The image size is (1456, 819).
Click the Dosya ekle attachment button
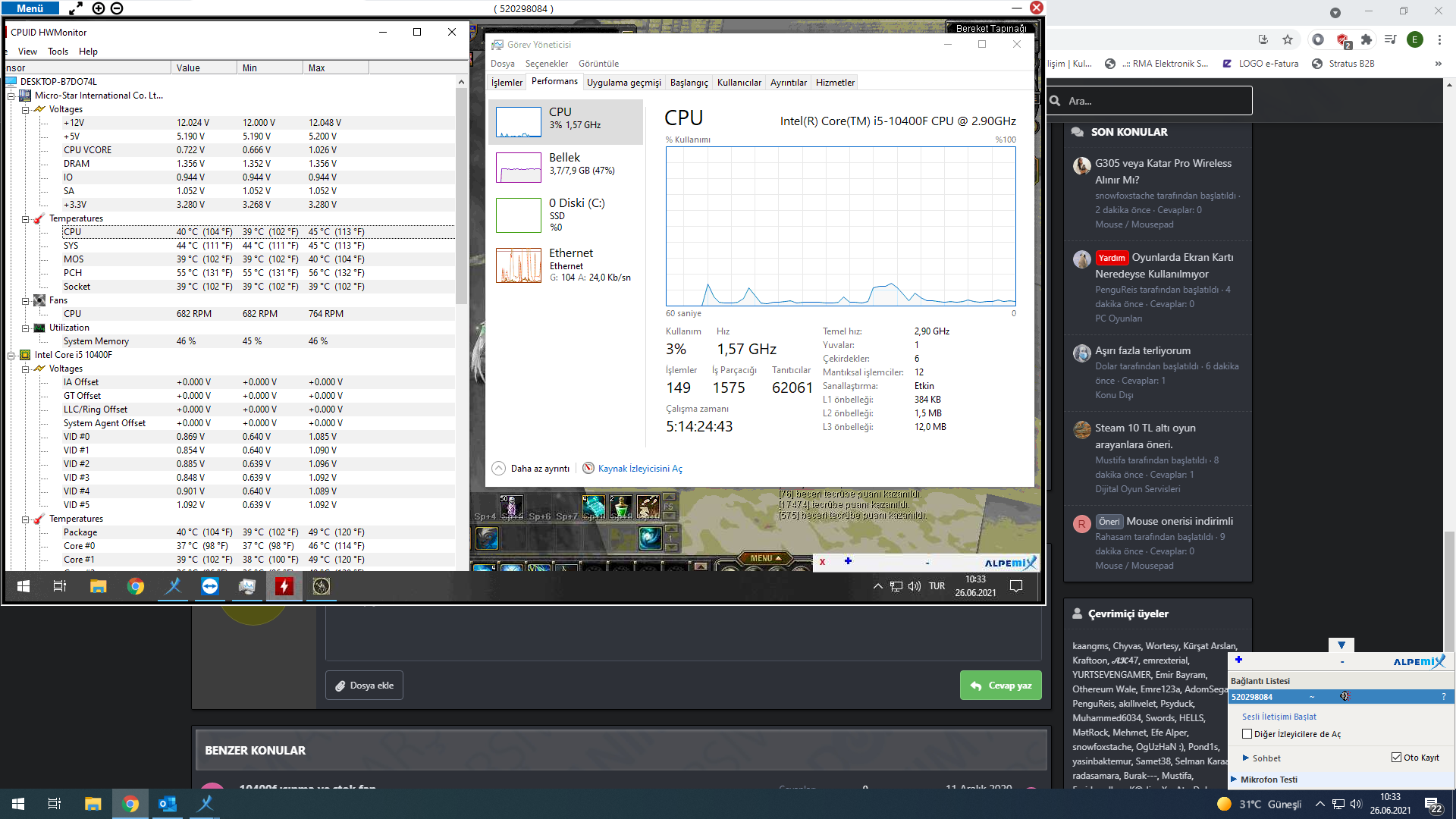click(x=364, y=686)
